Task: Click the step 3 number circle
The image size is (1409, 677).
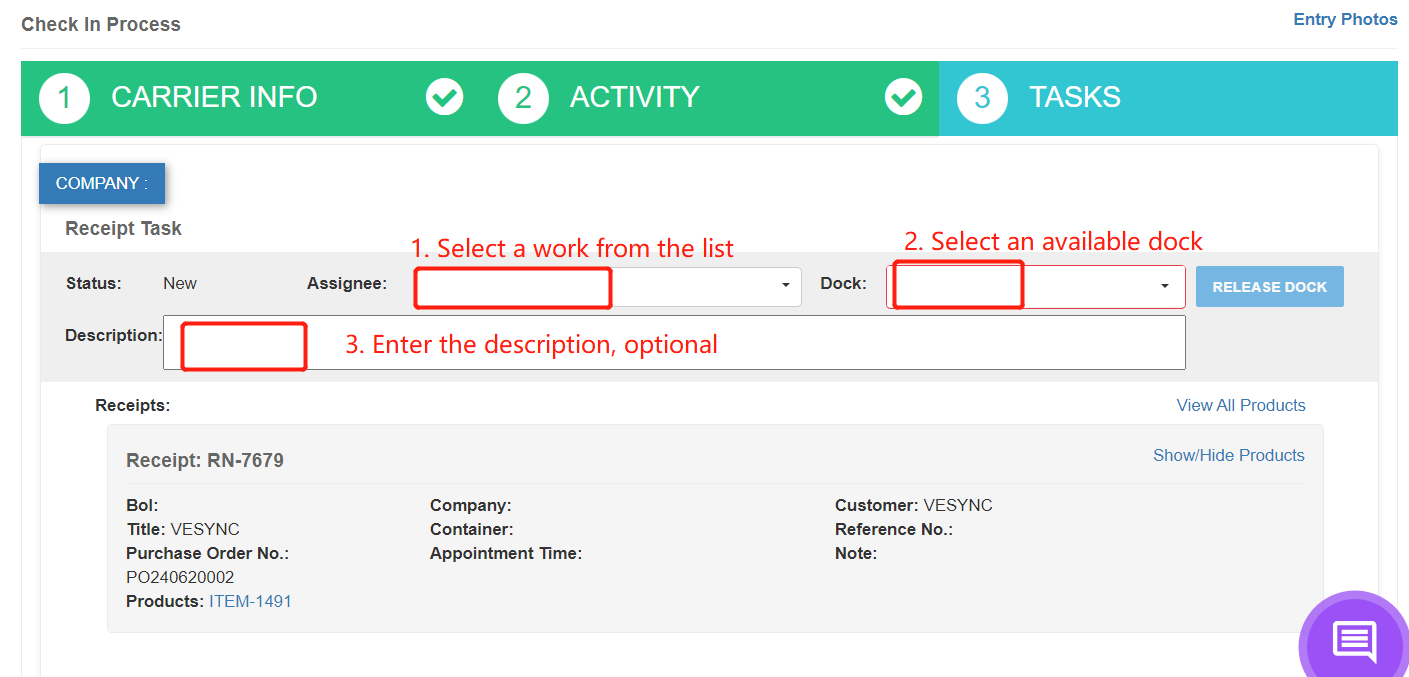Action: click(982, 98)
